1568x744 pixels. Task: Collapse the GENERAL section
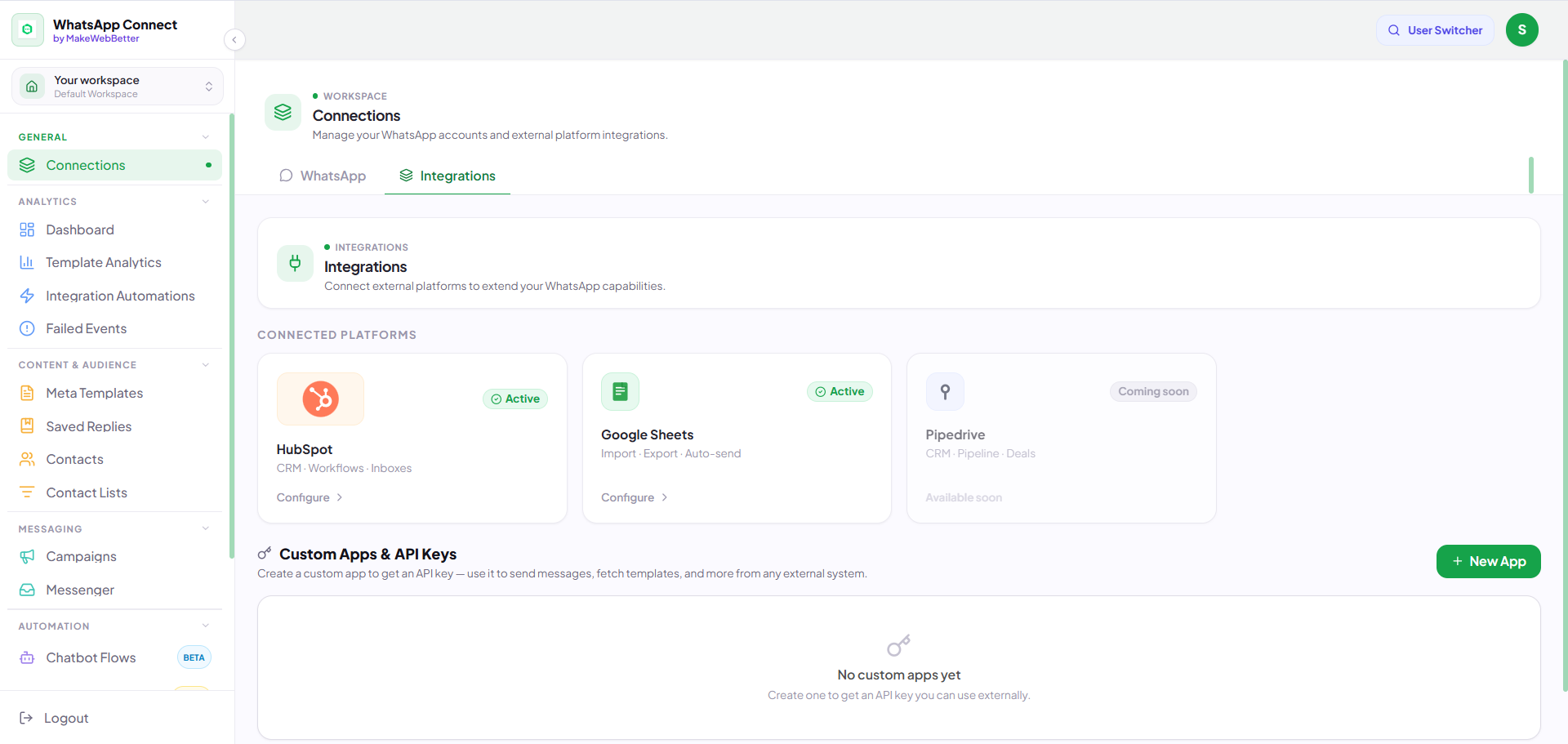pos(206,137)
